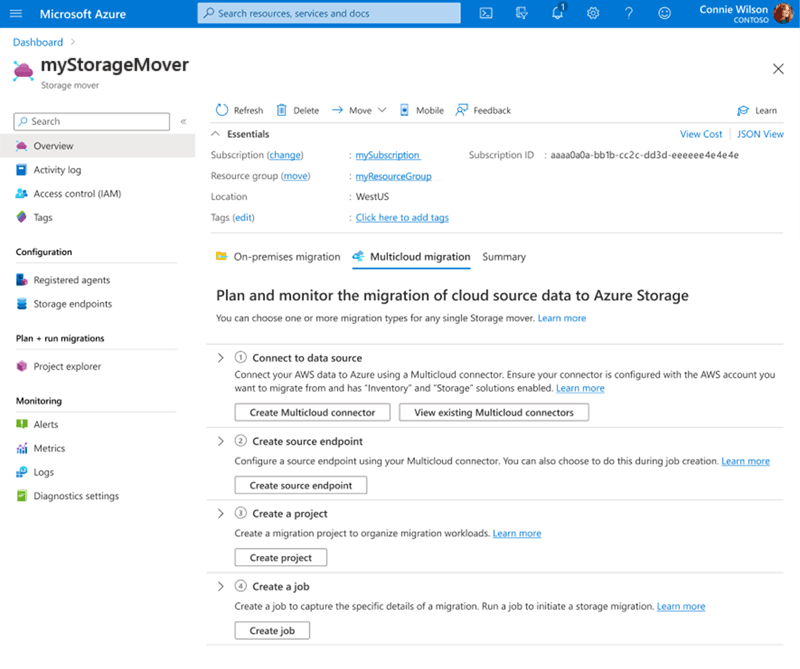The height and width of the screenshot is (669, 800).
Task: Click the resource group move link
Action: 296,176
